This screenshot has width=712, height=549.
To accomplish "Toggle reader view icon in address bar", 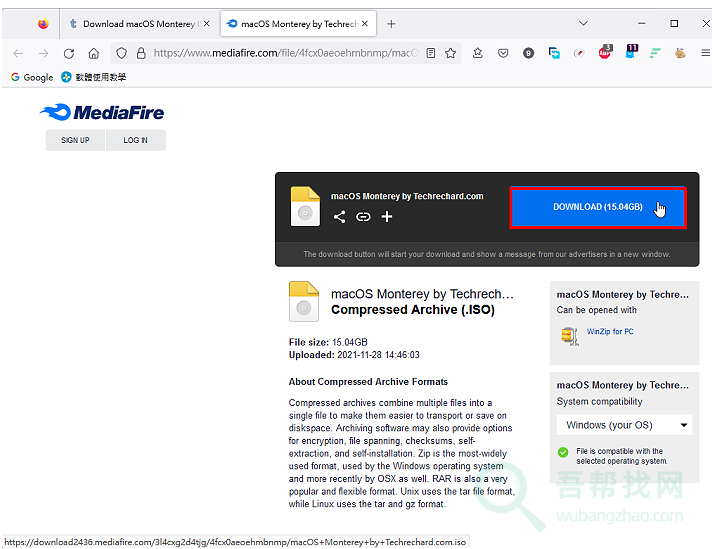I will 430,53.
